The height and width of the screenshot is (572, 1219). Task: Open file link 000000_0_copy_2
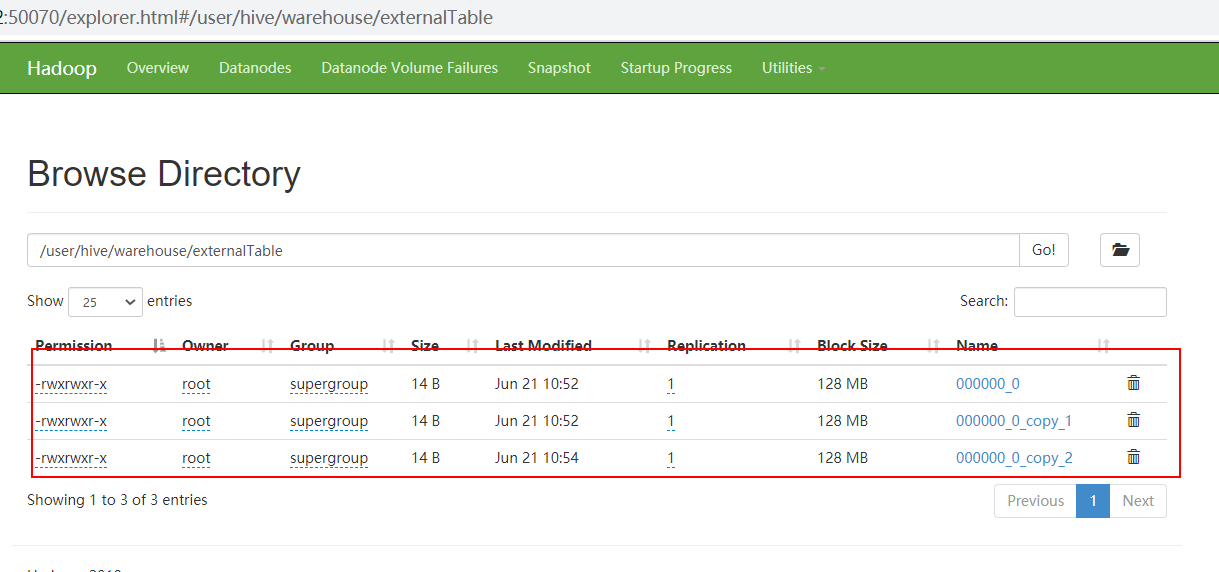click(1014, 458)
